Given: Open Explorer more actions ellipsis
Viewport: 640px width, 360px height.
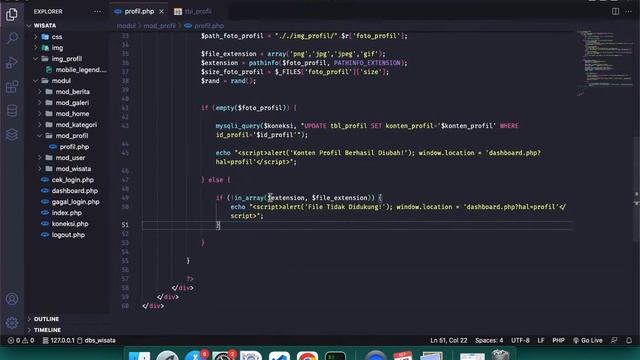Looking at the screenshot, I should coord(98,11).
